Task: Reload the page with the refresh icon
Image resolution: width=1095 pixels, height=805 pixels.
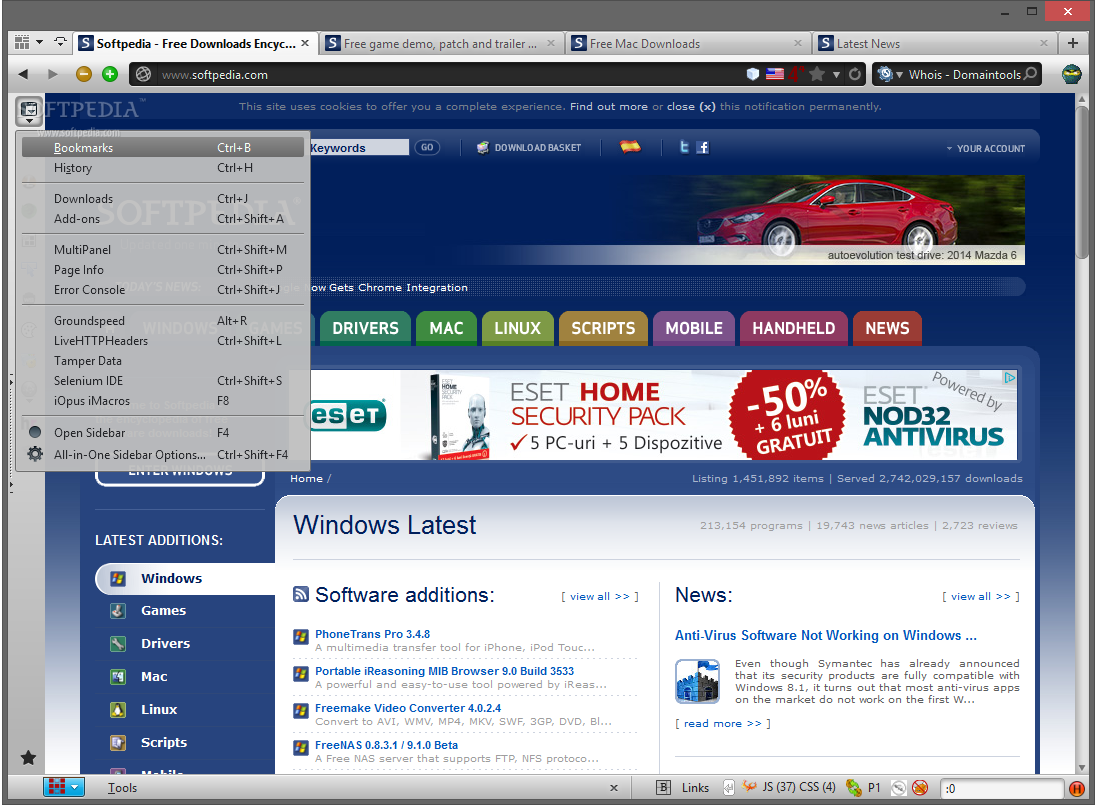Action: [855, 74]
